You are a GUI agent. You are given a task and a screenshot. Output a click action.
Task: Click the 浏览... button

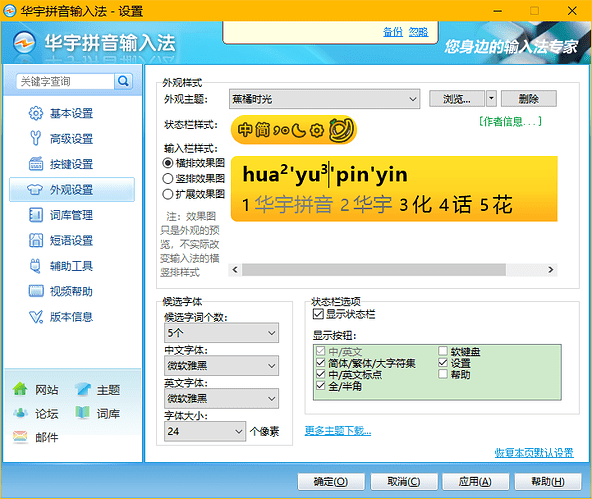457,99
